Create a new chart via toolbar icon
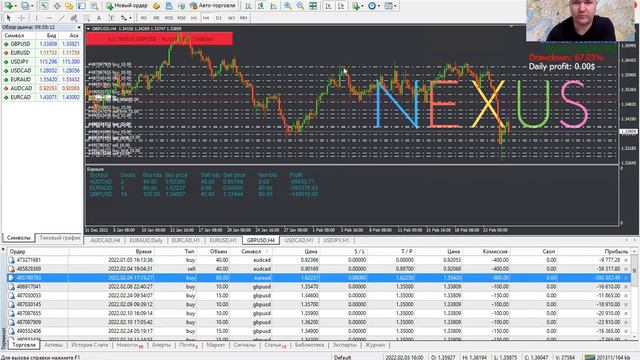Screen dimensions: 640x360 pyautogui.click(x=8, y=6)
